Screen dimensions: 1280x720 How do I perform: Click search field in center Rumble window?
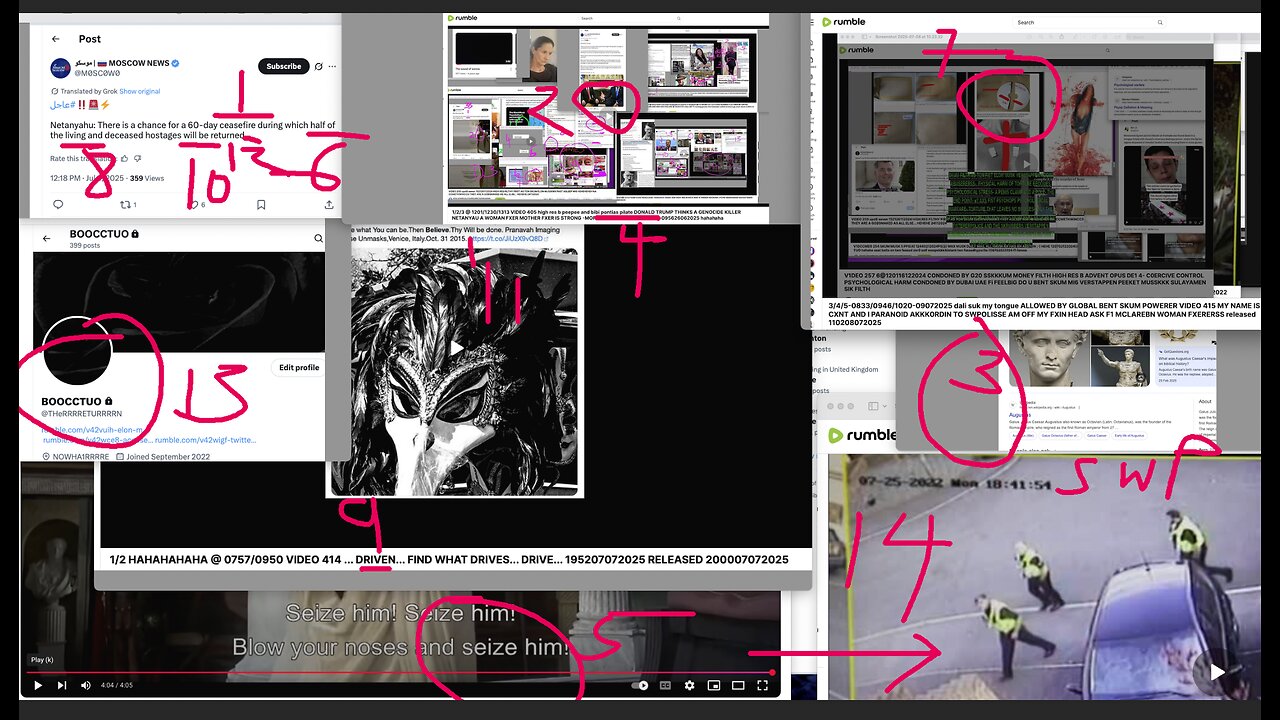coord(630,18)
